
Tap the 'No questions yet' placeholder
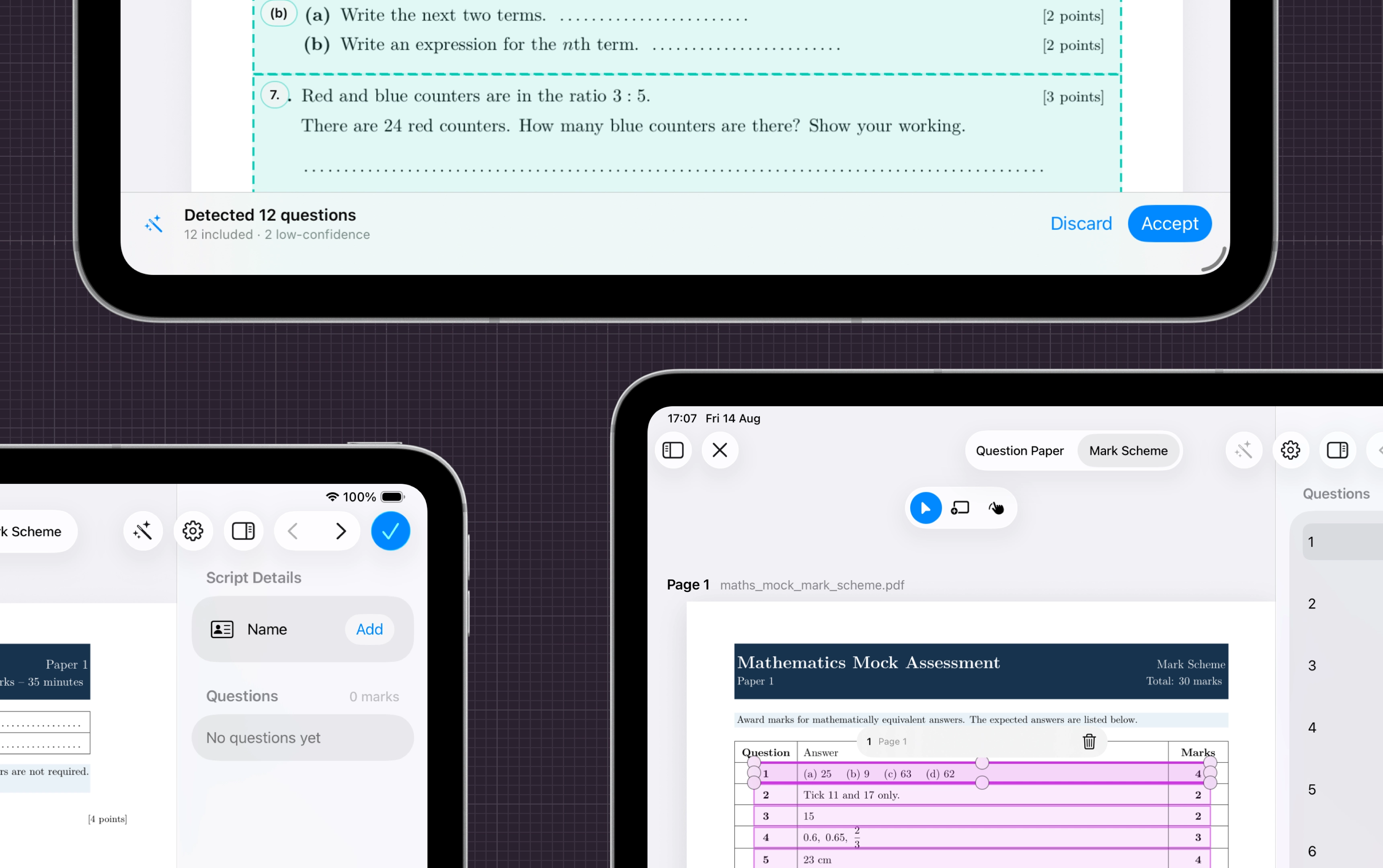[303, 738]
